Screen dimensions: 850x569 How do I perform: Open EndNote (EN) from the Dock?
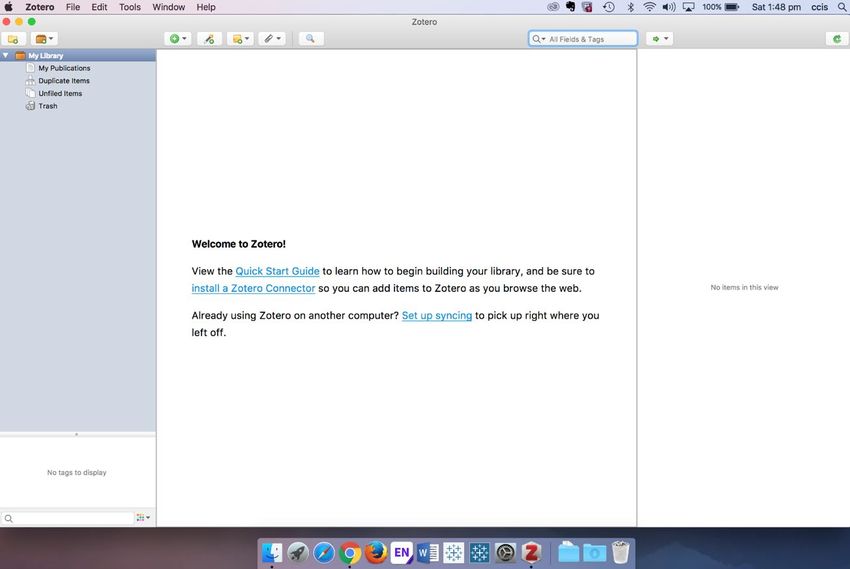tap(402, 553)
